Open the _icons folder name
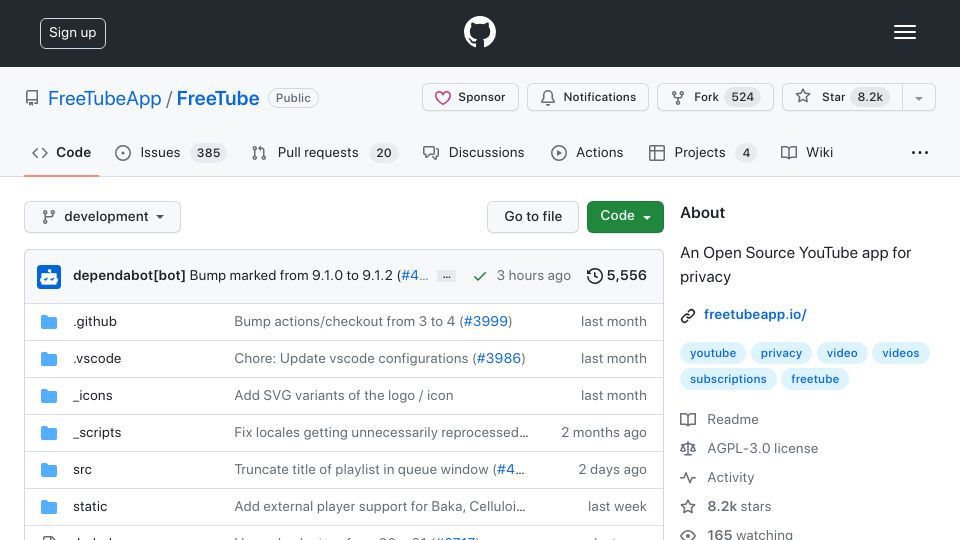This screenshot has width=960, height=540. (x=92, y=396)
